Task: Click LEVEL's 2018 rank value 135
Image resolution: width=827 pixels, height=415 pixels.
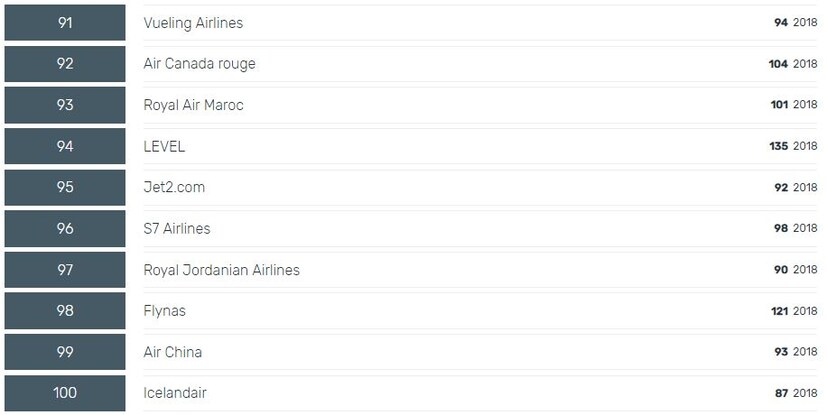Action: tap(778, 146)
